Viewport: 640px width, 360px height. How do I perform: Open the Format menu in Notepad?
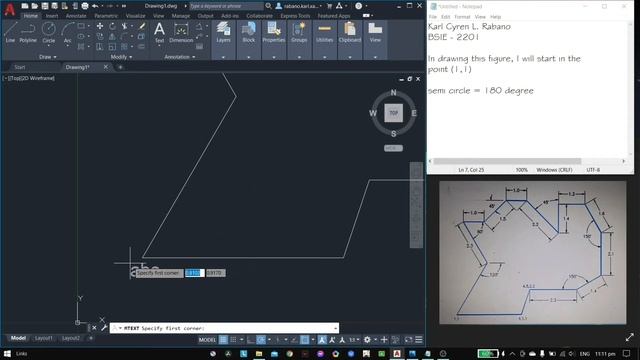pos(462,17)
